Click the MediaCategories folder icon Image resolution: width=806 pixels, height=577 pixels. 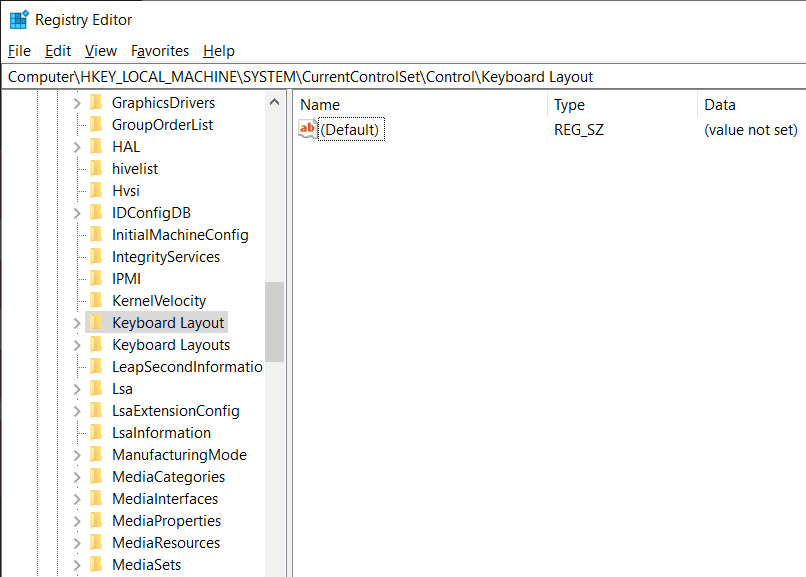coord(96,477)
